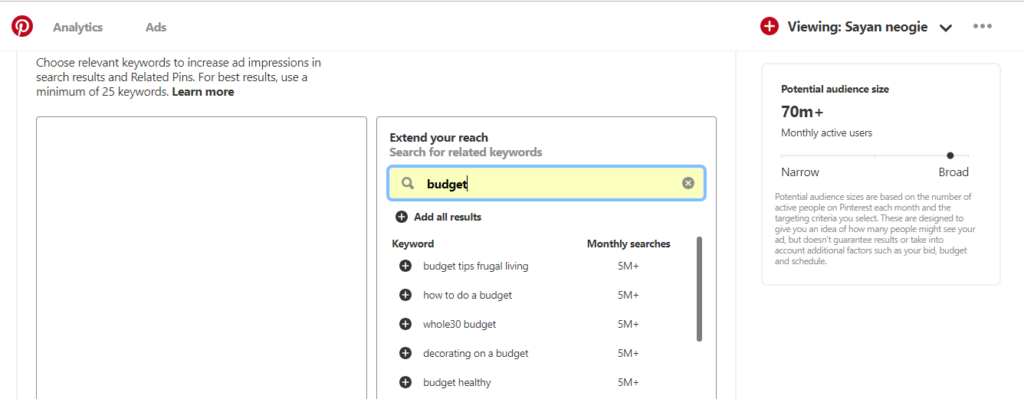Click inside the empty keywords list box

(x=201, y=258)
